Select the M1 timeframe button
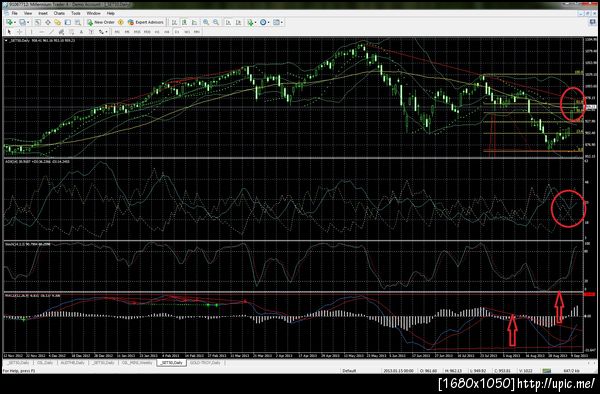This screenshot has width=600, height=394. [117, 32]
